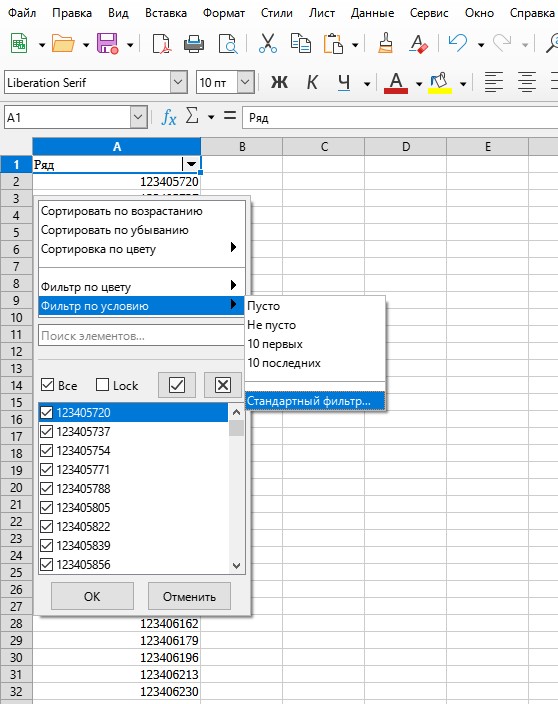
Task: Click the formula input line
Action: pyautogui.click(x=400, y=118)
